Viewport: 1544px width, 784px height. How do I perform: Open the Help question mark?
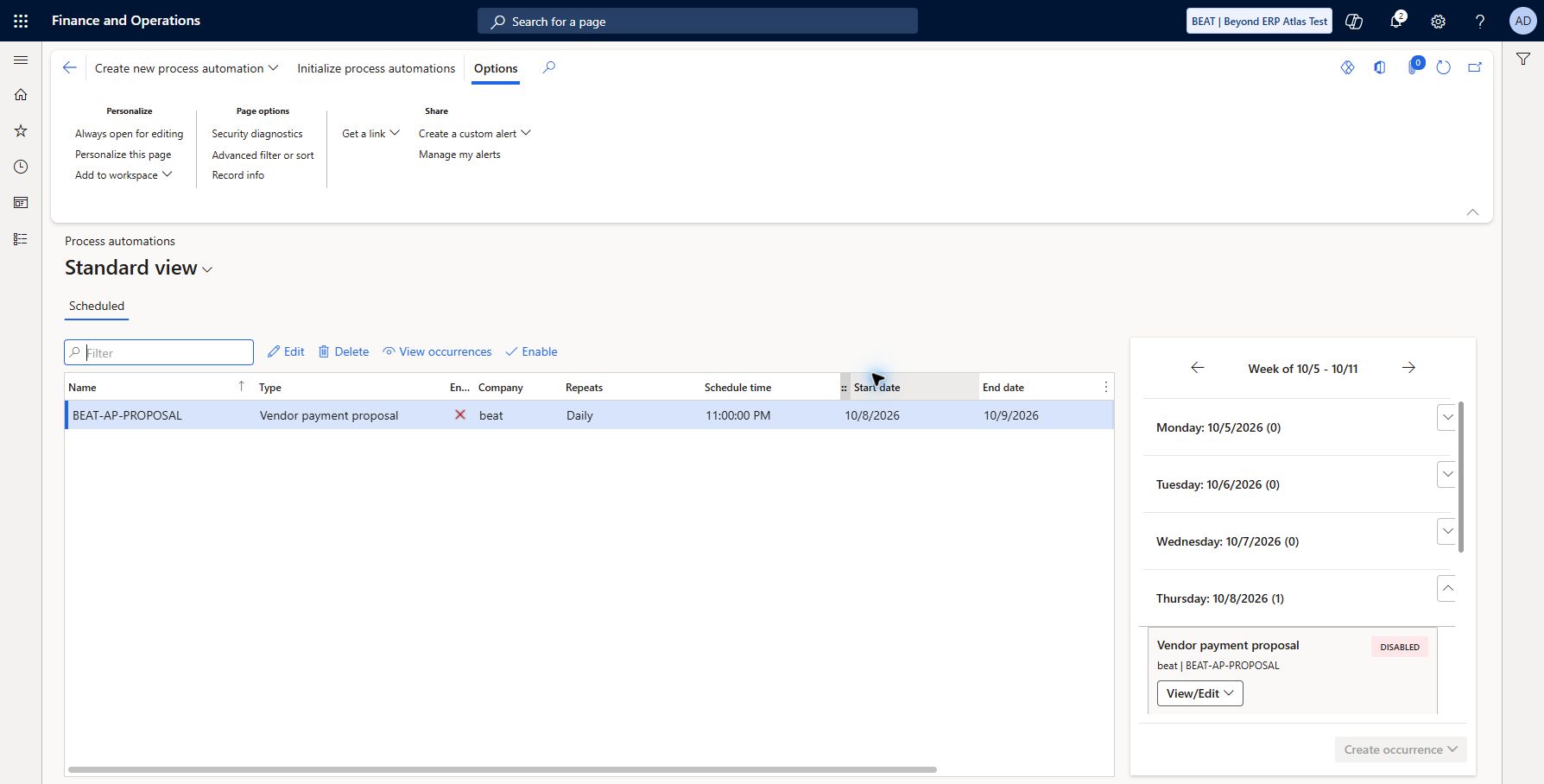point(1480,22)
